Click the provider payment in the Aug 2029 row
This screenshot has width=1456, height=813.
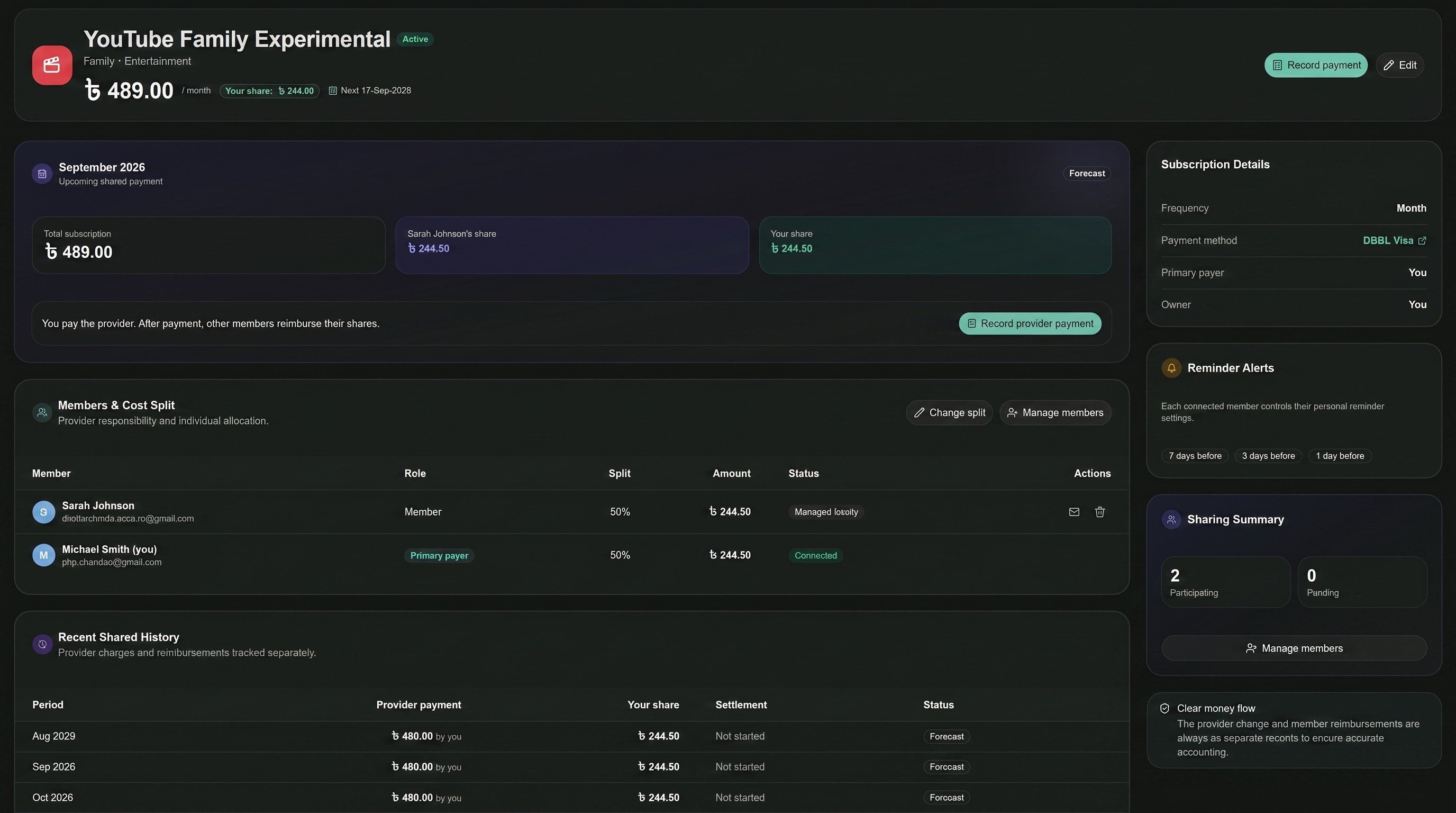(x=426, y=736)
